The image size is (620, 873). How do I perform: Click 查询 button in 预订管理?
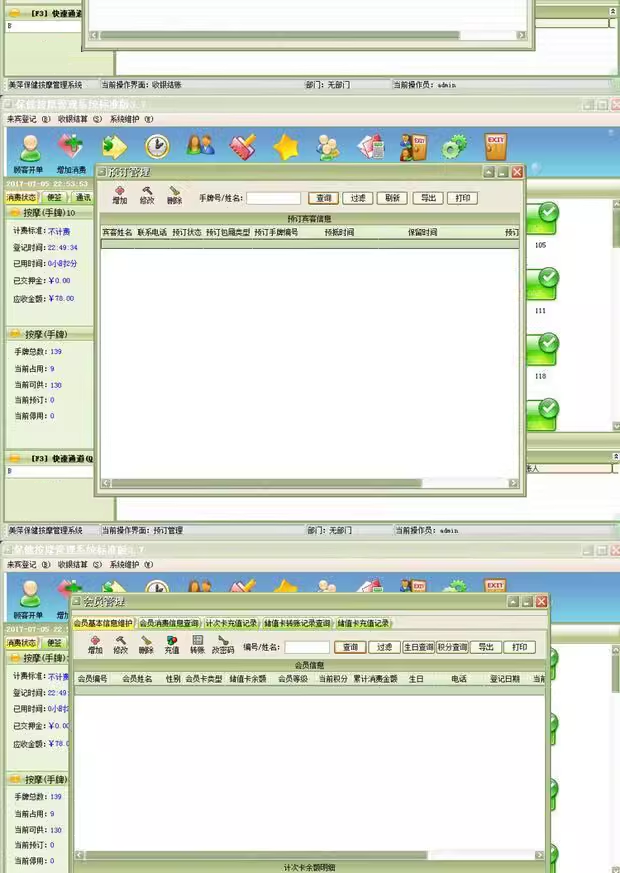click(x=324, y=198)
